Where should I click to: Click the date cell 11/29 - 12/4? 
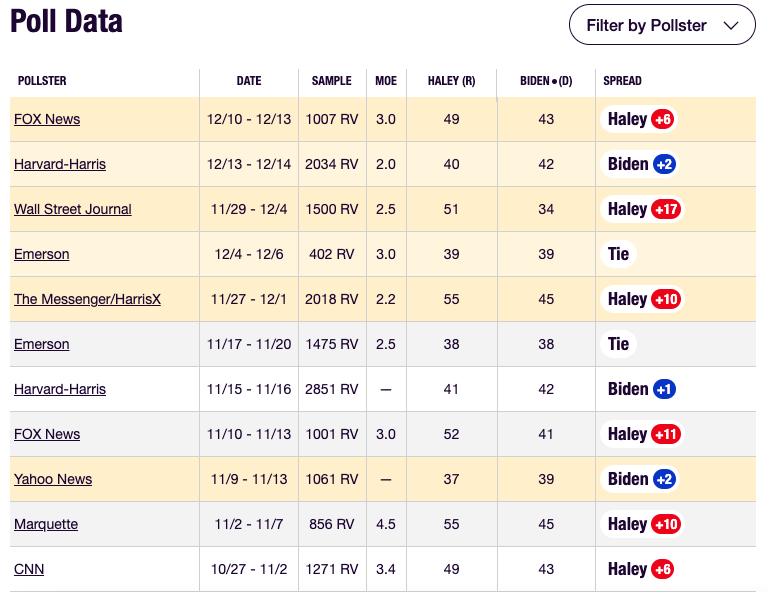click(x=249, y=209)
